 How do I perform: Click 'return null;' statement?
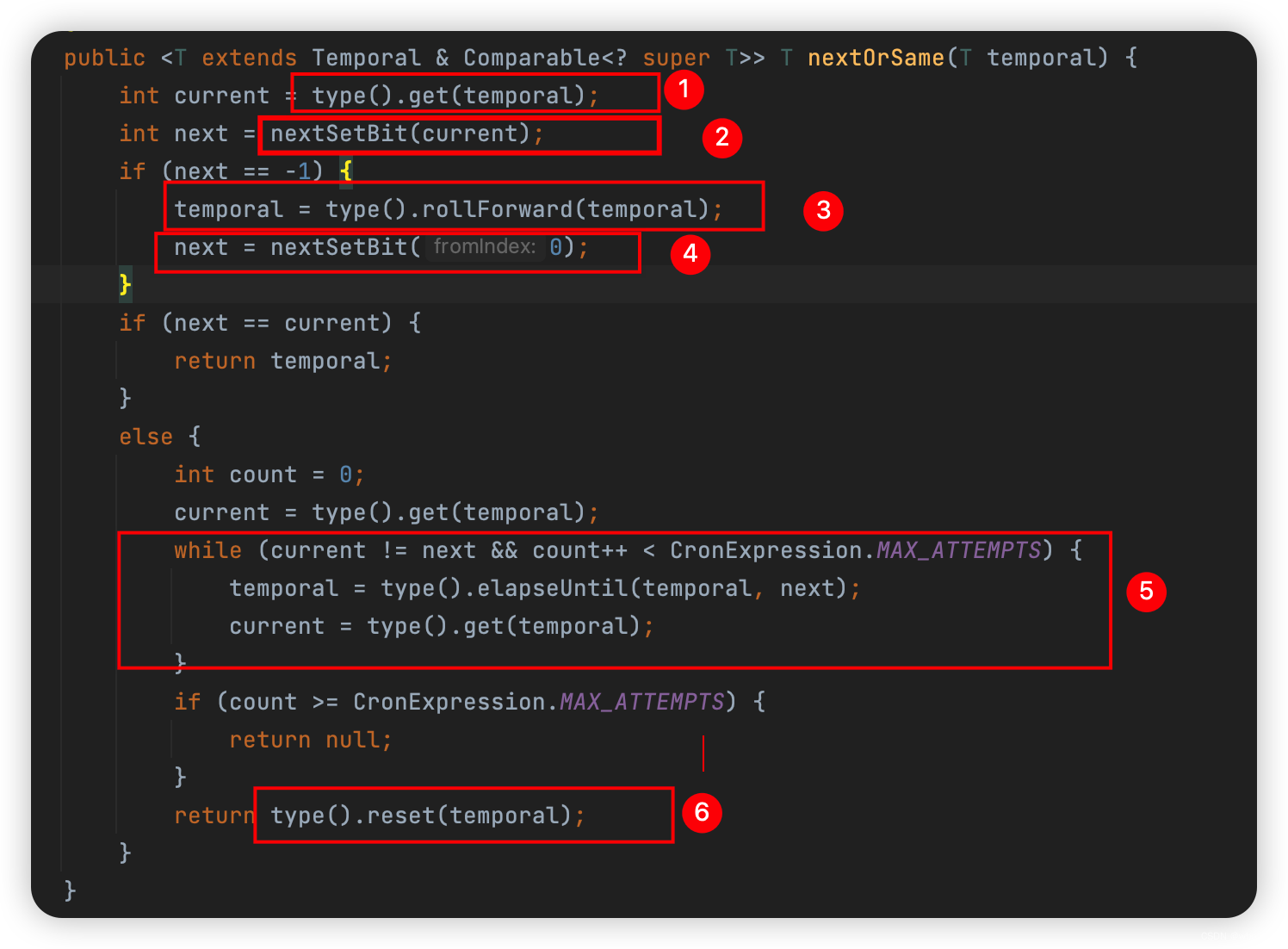tap(311, 740)
